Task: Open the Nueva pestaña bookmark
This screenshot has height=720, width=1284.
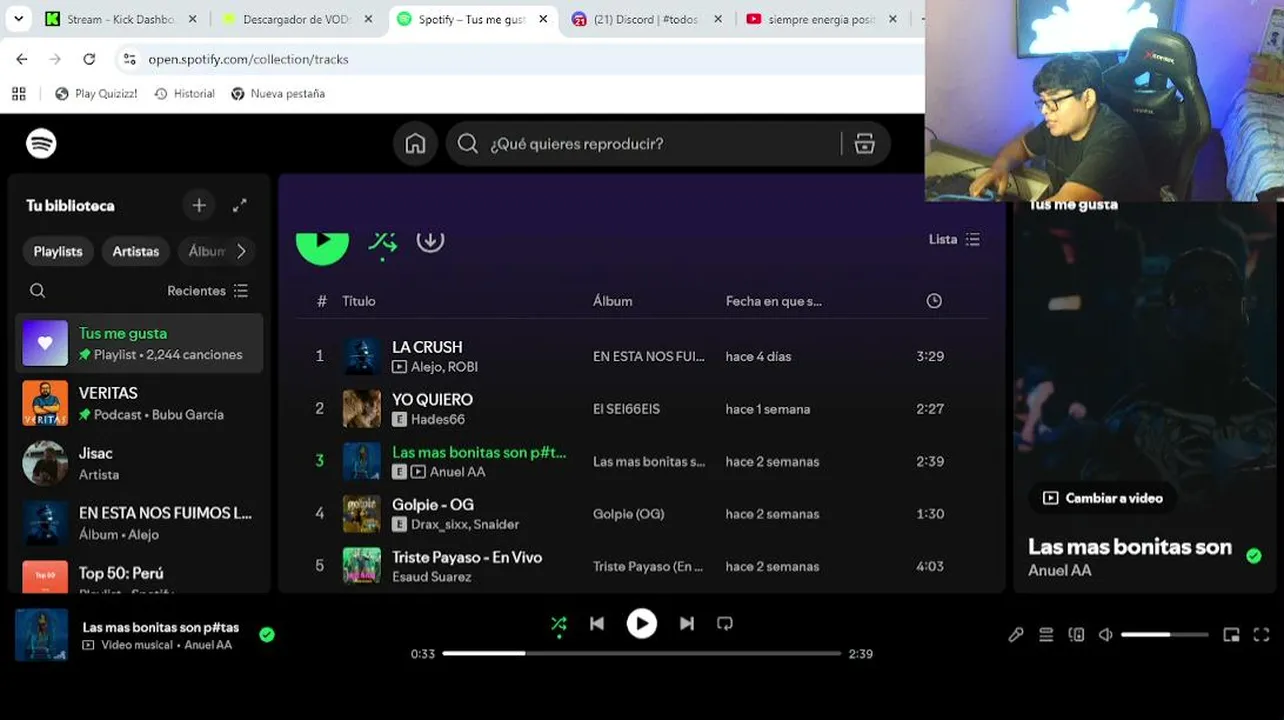Action: pyautogui.click(x=278, y=94)
